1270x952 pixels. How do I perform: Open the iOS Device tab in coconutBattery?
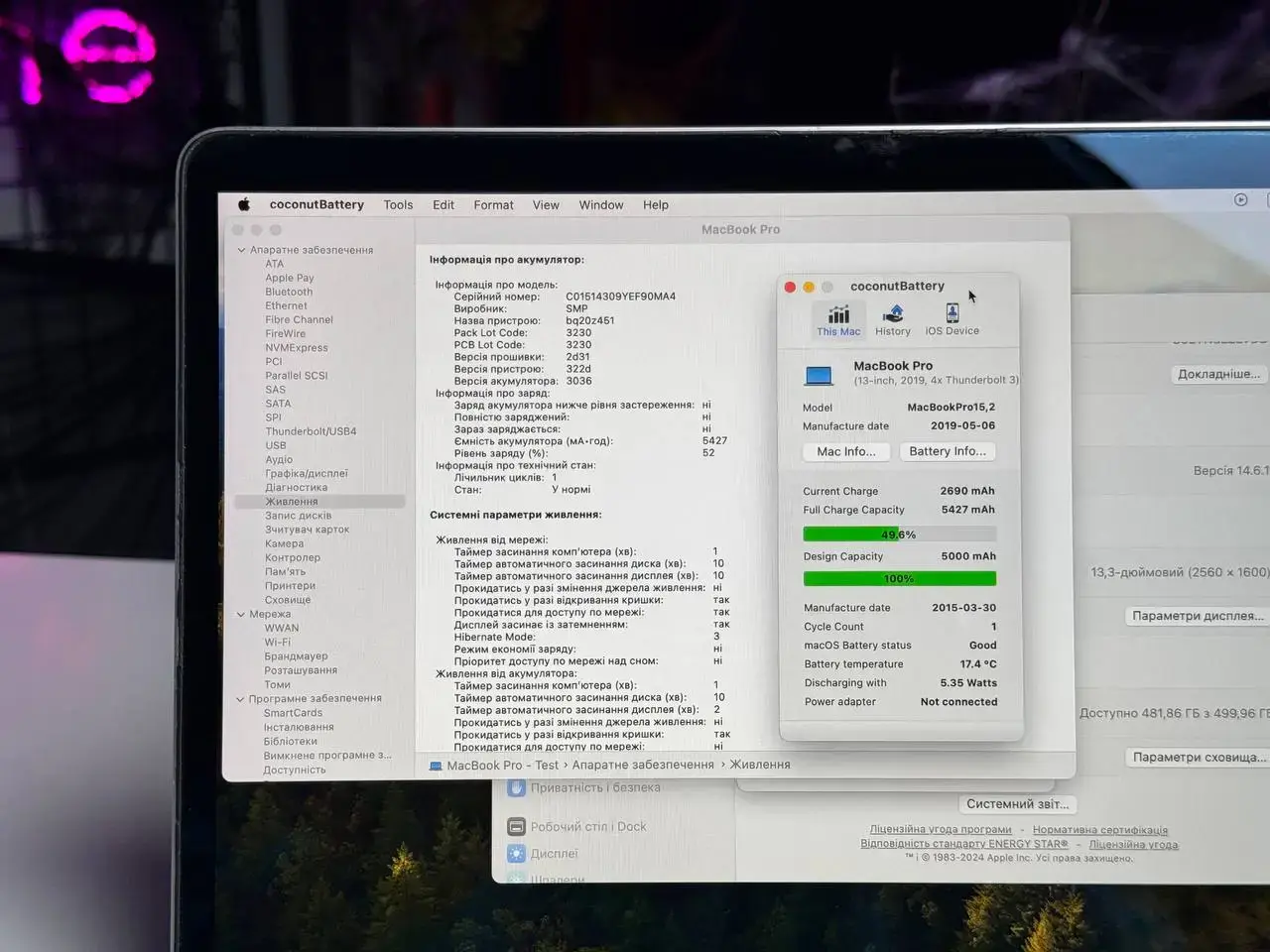[952, 321]
